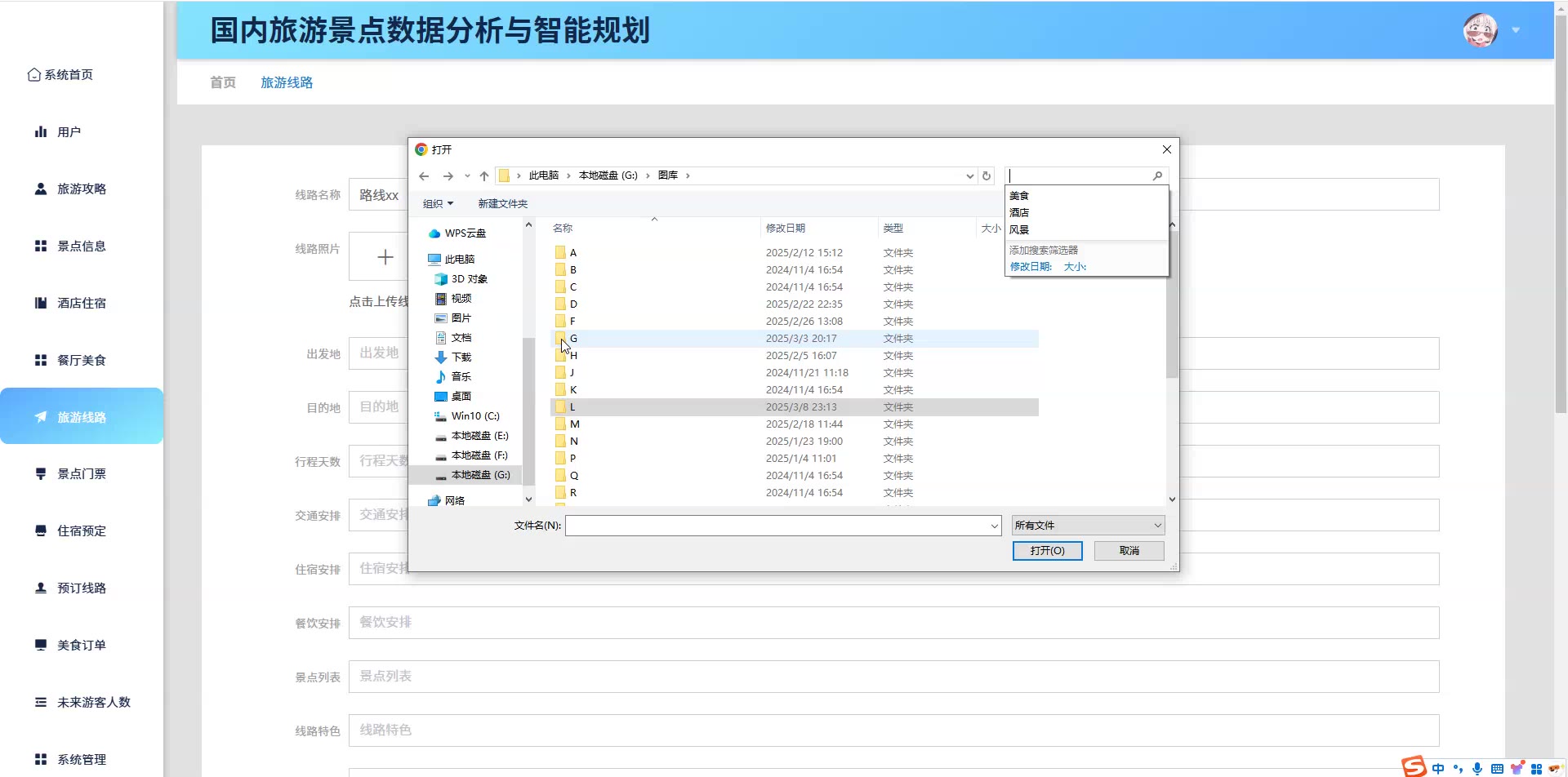This screenshot has height=777, width=1568.
Task: Open 酒店住宿 in the sidebar menu
Action: click(x=82, y=303)
